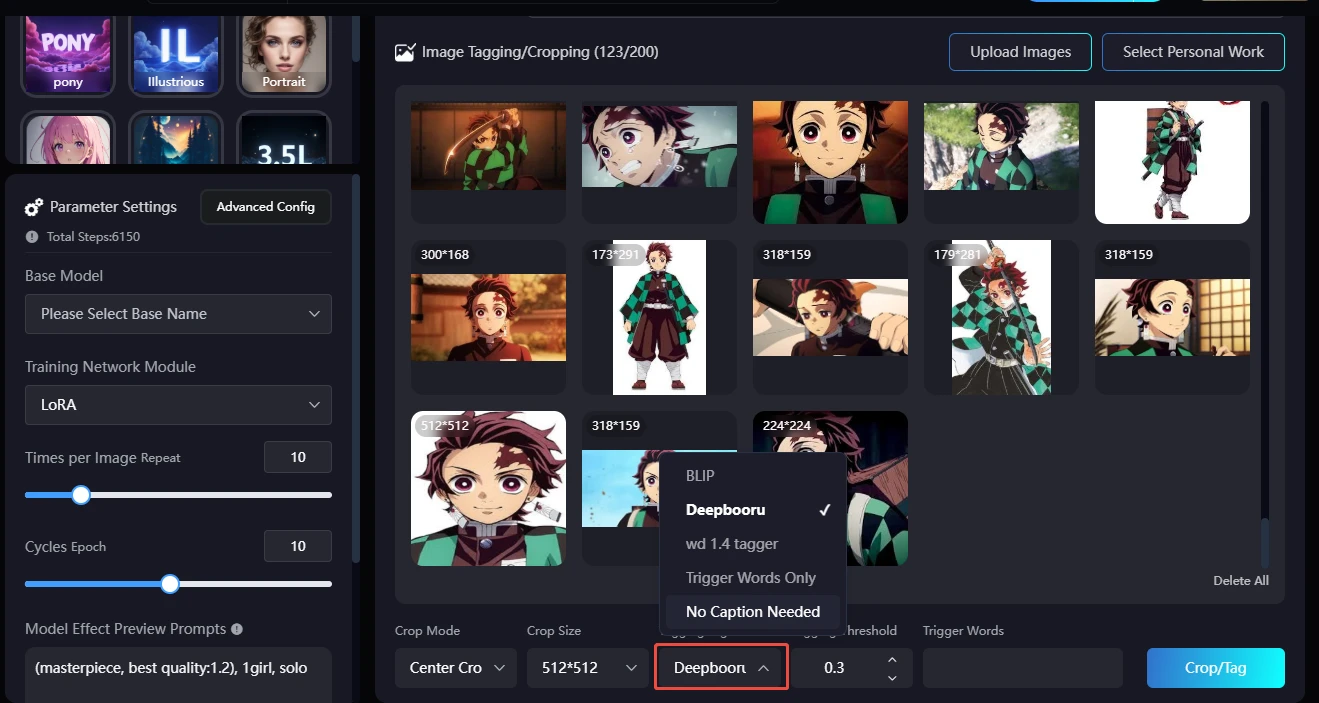The image size is (1319, 703).
Task: Expand the Training Network Module LoRA dropdown
Action: 178,405
